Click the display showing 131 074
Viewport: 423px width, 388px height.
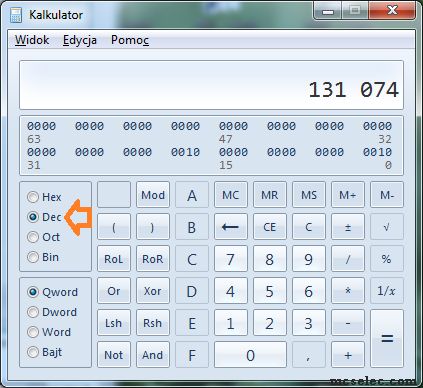[x=211, y=85]
